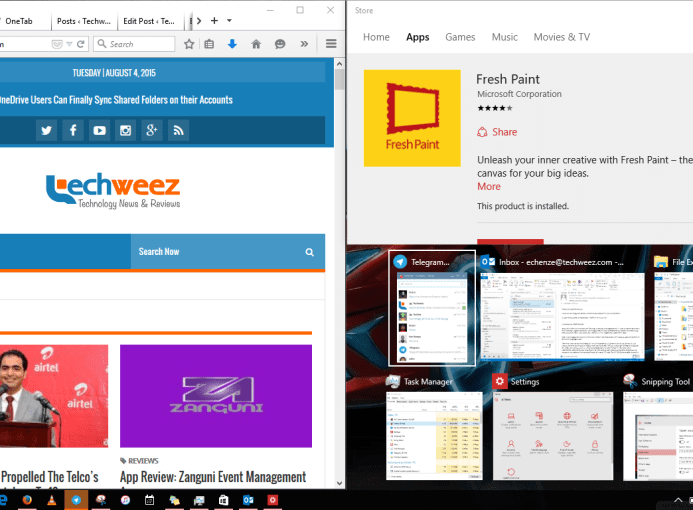
Task: Click the Techweez logo
Action: [113, 190]
